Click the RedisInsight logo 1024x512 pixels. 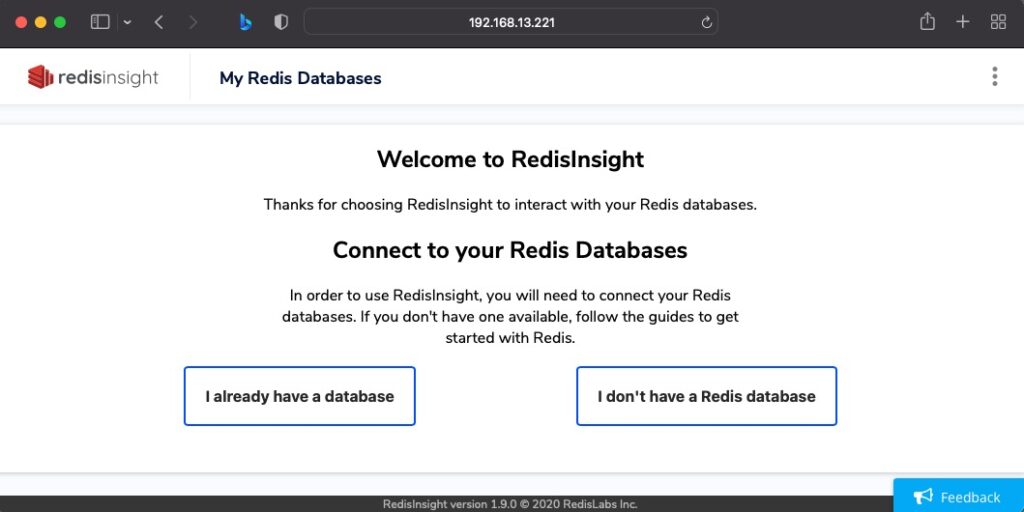pyautogui.click(x=93, y=77)
